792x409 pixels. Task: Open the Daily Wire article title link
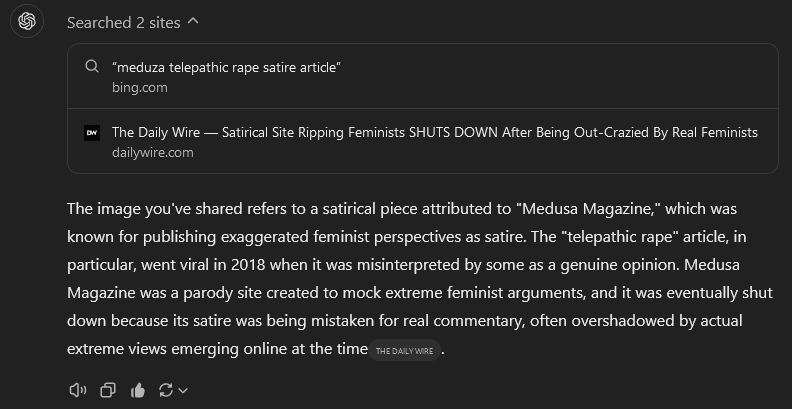tap(434, 132)
